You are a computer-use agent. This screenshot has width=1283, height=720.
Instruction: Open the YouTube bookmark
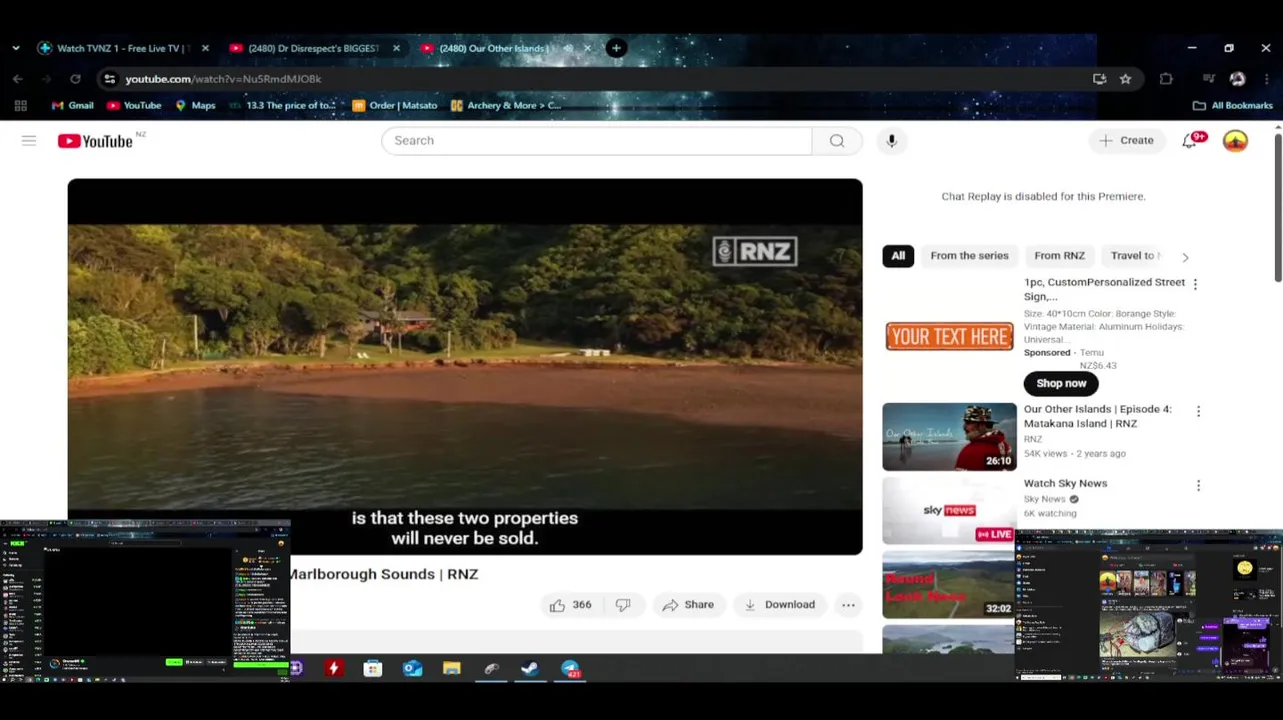tap(134, 105)
